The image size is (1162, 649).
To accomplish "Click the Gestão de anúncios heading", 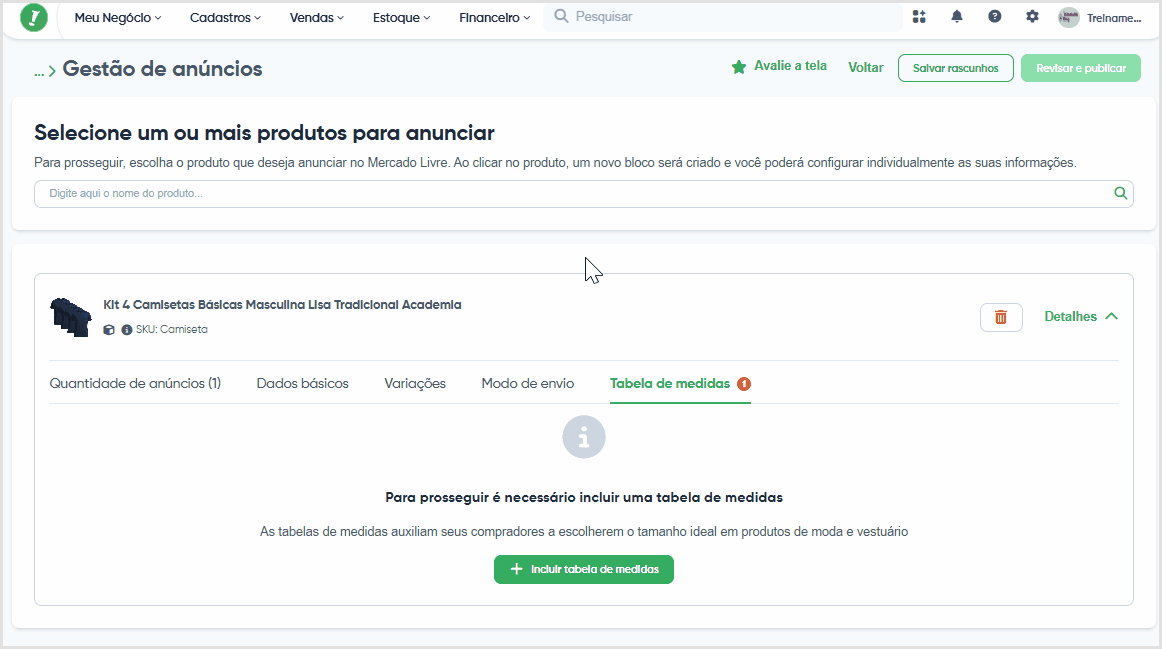I will (162, 69).
